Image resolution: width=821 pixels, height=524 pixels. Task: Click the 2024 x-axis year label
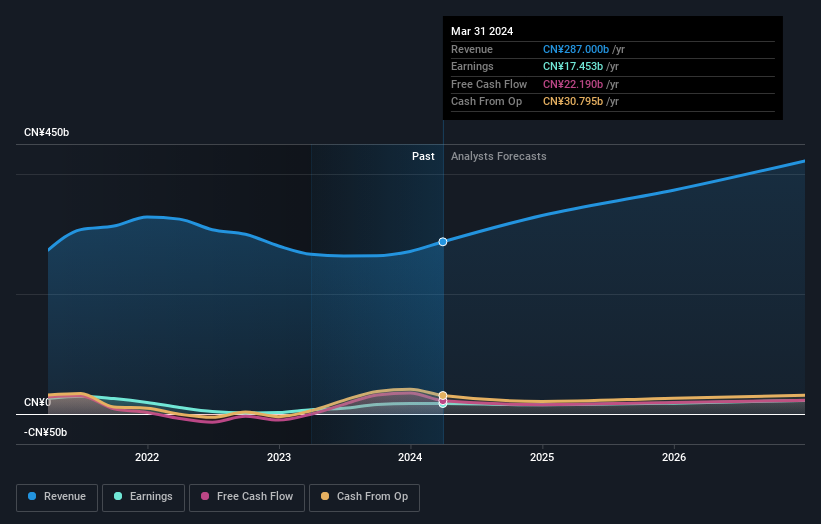click(x=410, y=457)
